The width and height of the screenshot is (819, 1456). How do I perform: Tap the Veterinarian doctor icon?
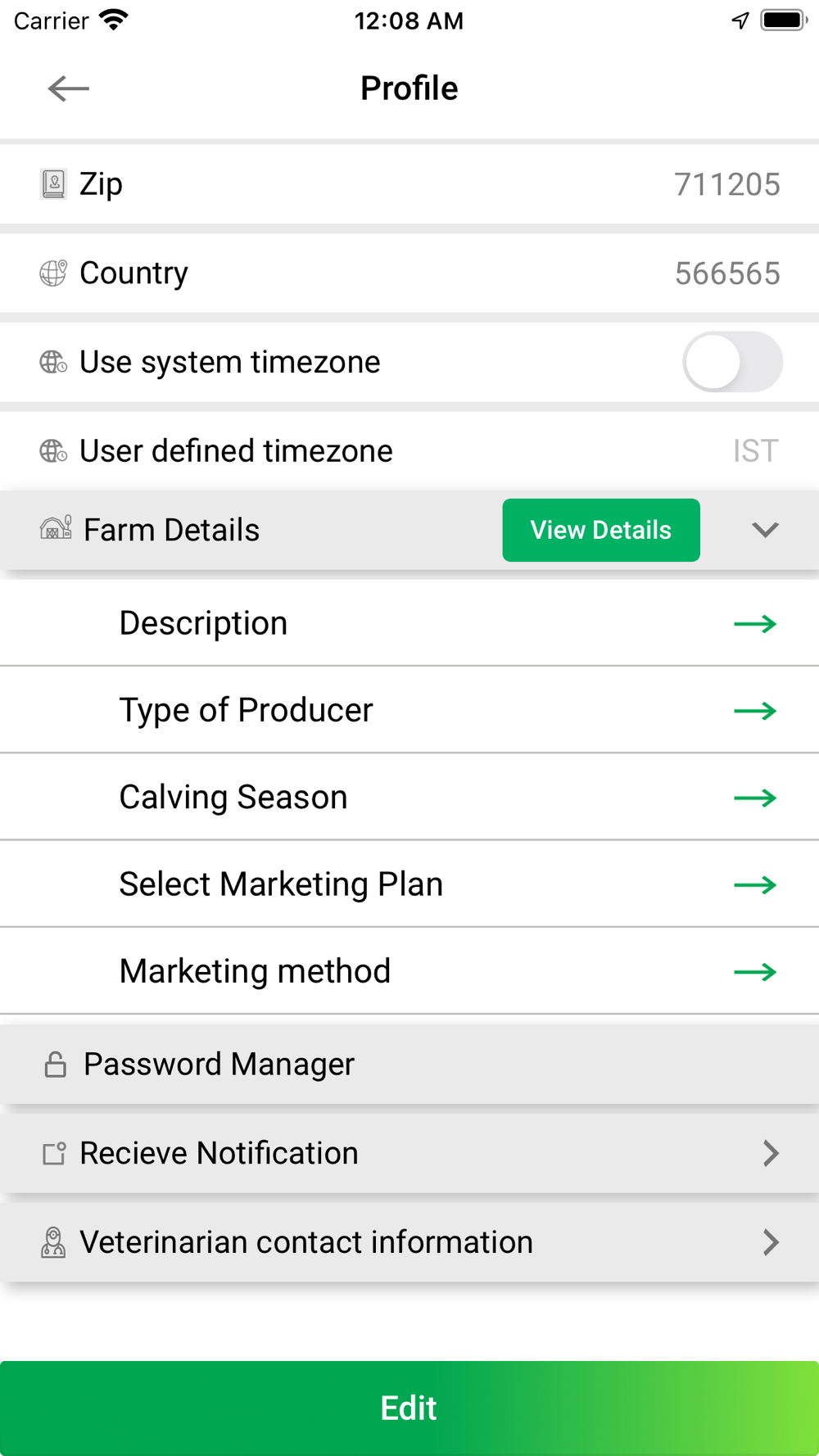(53, 1242)
